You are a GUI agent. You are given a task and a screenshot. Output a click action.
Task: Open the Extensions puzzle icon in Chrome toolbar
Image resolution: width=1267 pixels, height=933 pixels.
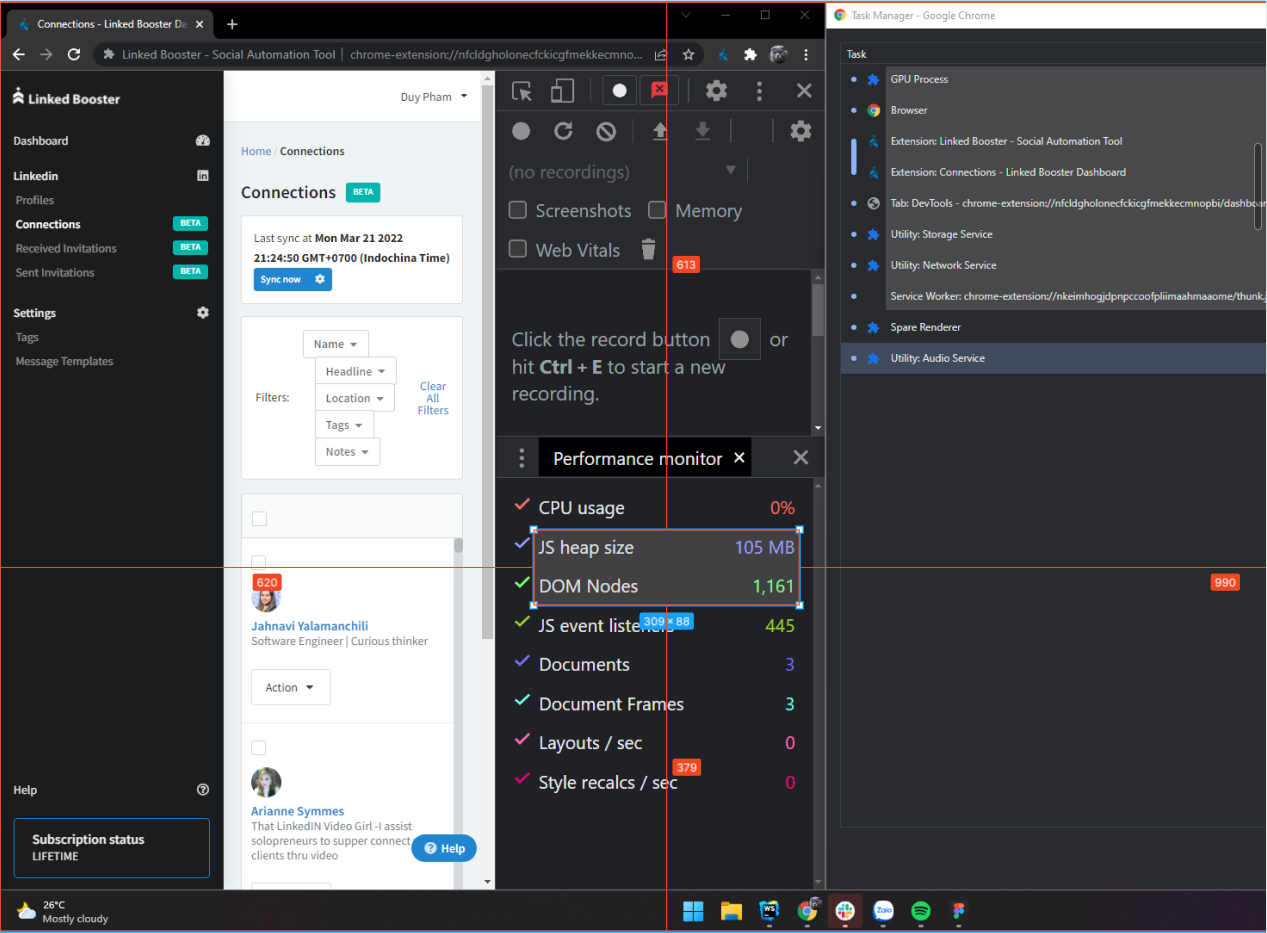pyautogui.click(x=750, y=55)
